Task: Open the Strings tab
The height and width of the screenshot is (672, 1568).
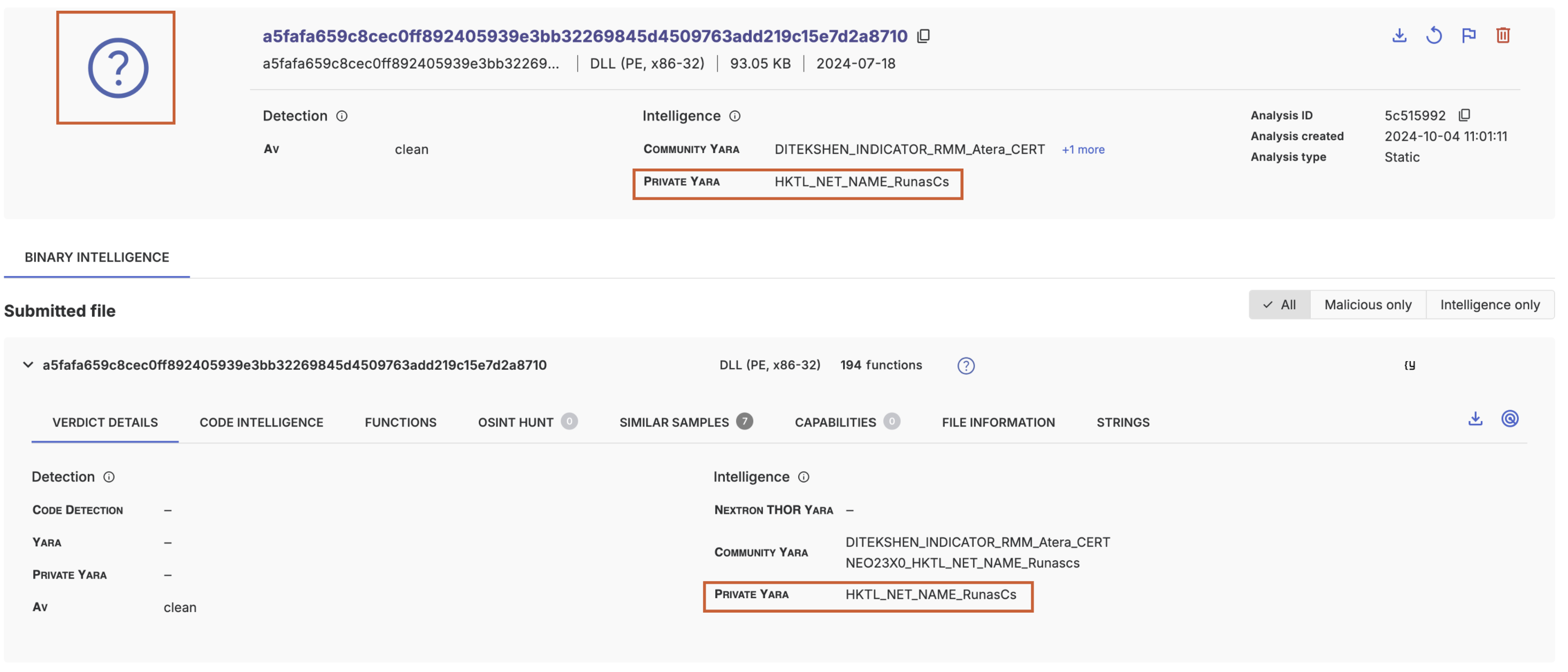Action: [x=1122, y=422]
